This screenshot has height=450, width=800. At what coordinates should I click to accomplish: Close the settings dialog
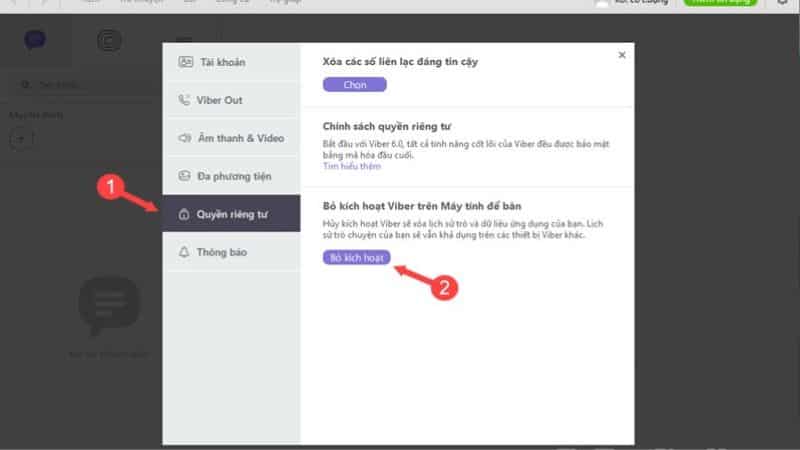point(622,55)
